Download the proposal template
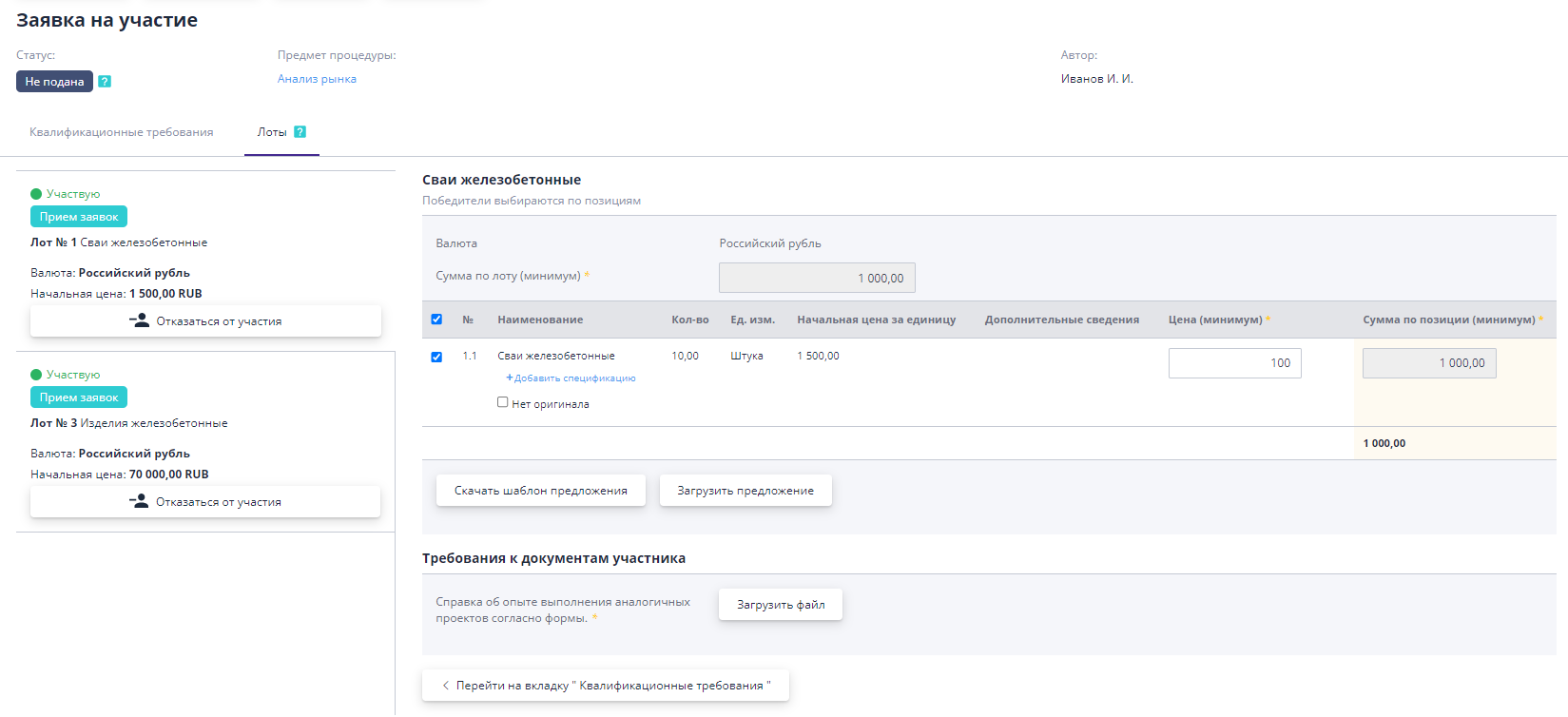Image resolution: width=1568 pixels, height=717 pixels. click(x=540, y=491)
